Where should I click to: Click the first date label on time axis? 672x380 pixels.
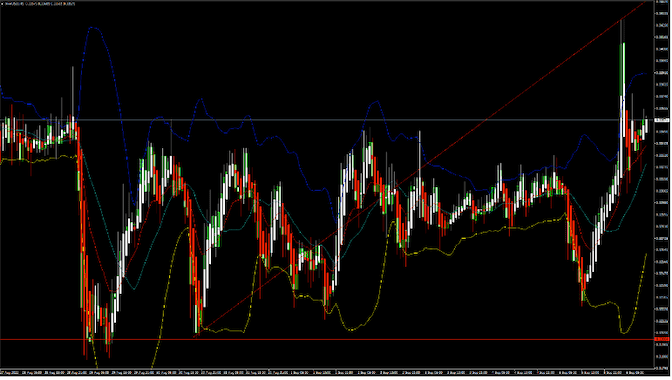click(x=10, y=373)
